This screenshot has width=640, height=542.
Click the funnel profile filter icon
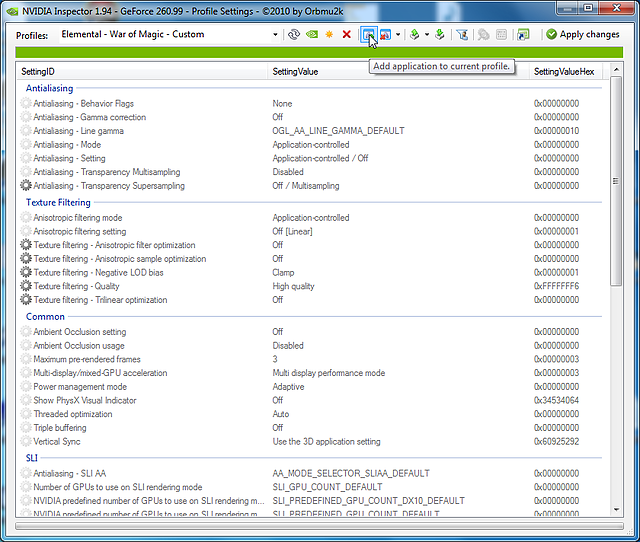point(462,35)
